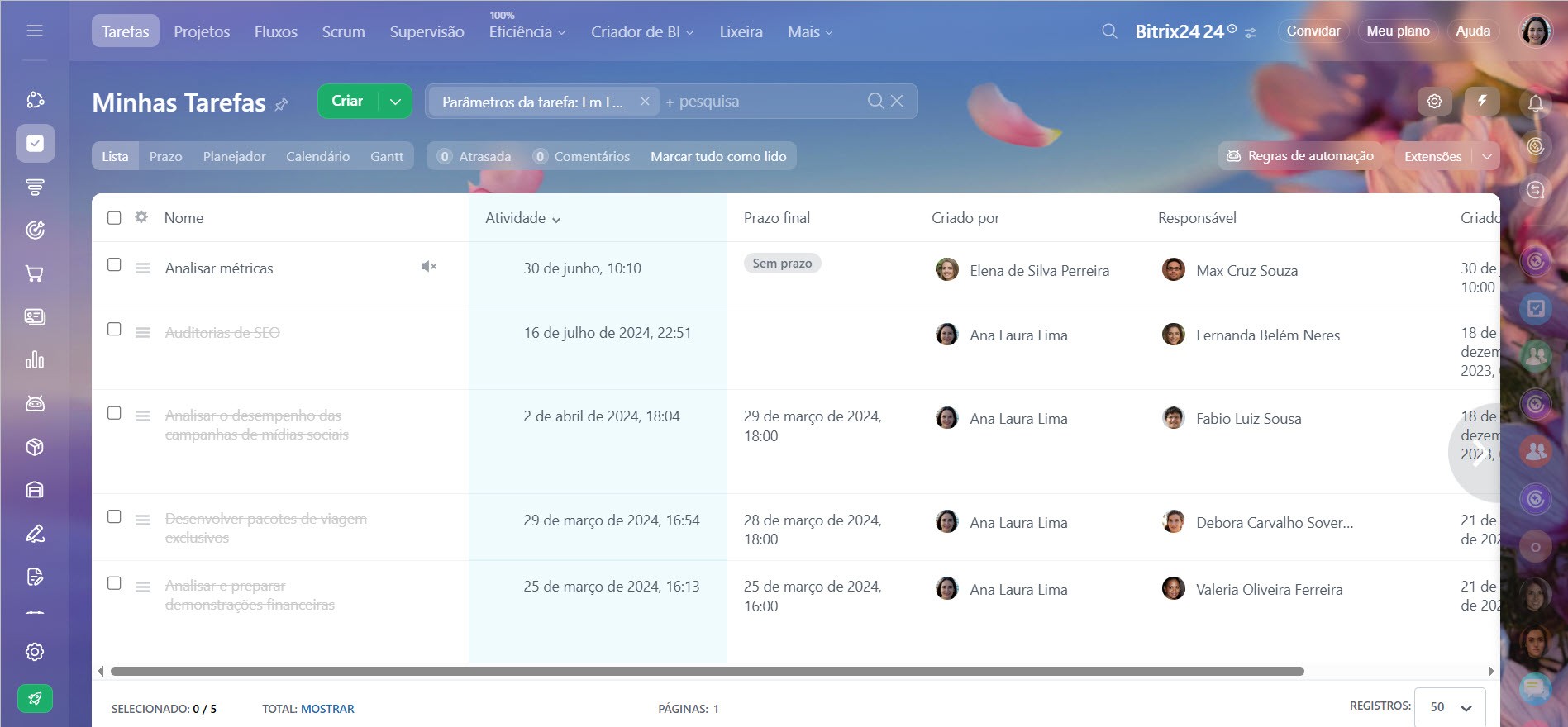The height and width of the screenshot is (727, 1568).
Task: Click the green rocket icon
Action: point(35,699)
